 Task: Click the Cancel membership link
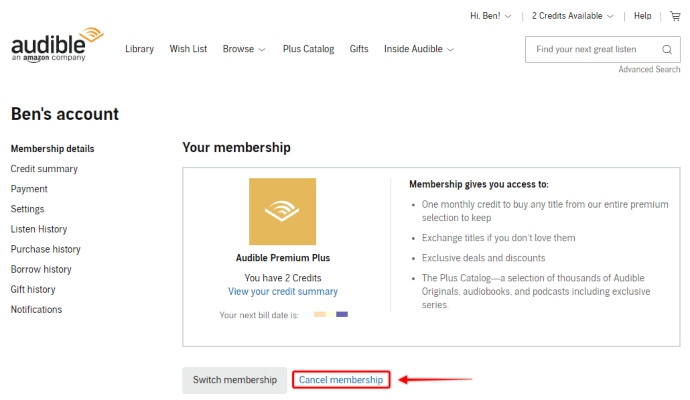(341, 380)
